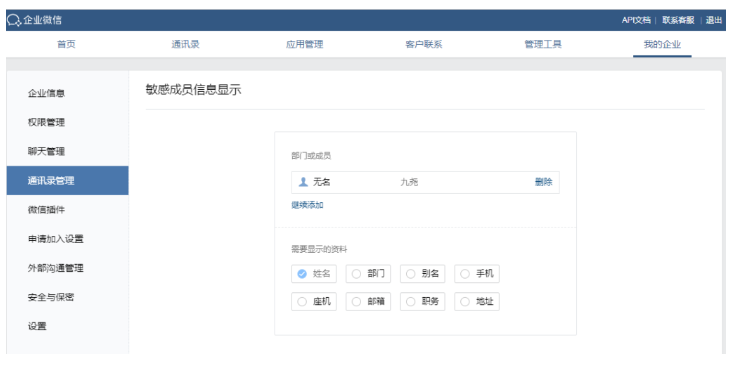Open 企业信息 in the sidebar

pyautogui.click(x=68, y=93)
